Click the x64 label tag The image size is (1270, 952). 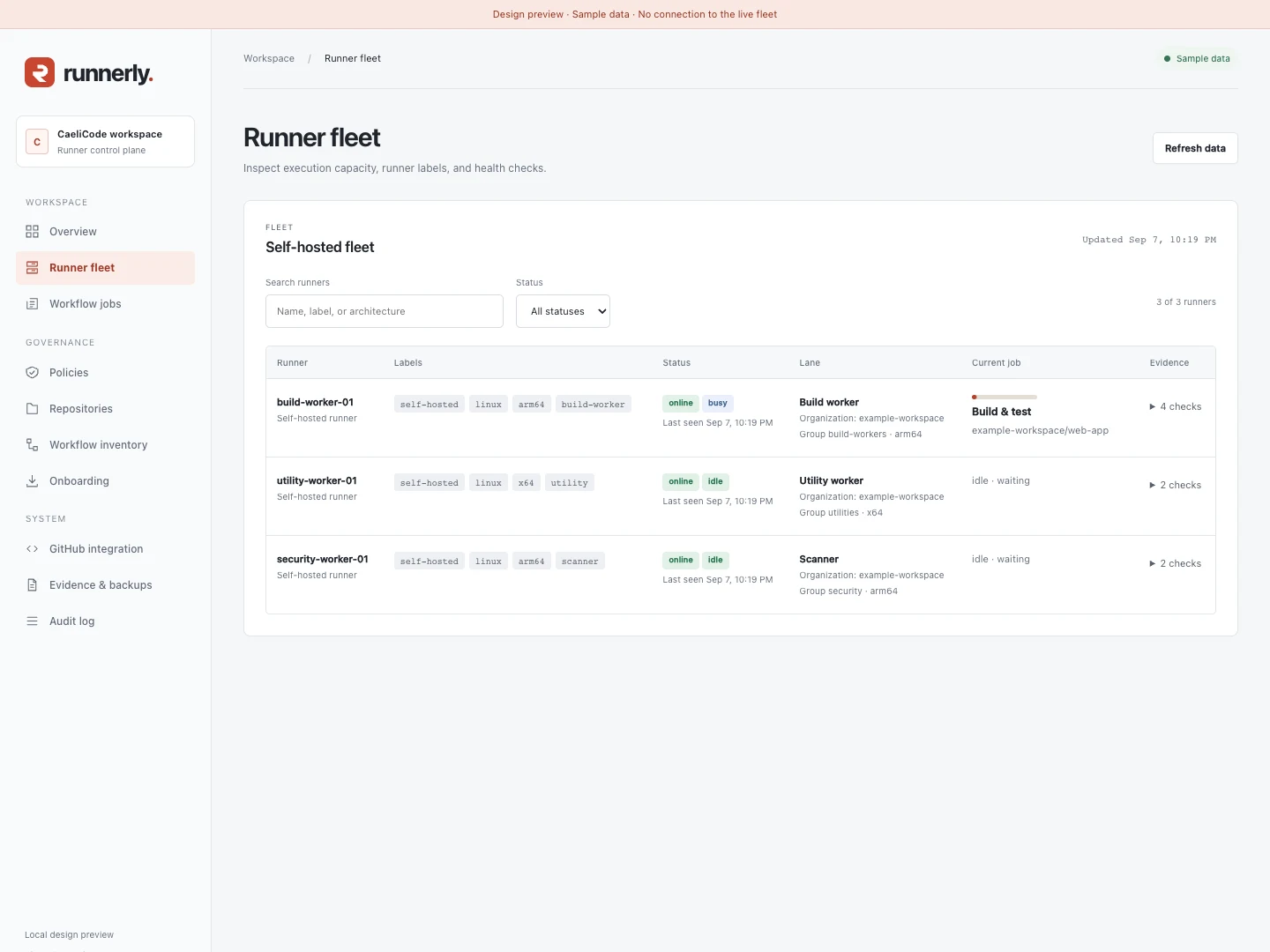pos(527,483)
